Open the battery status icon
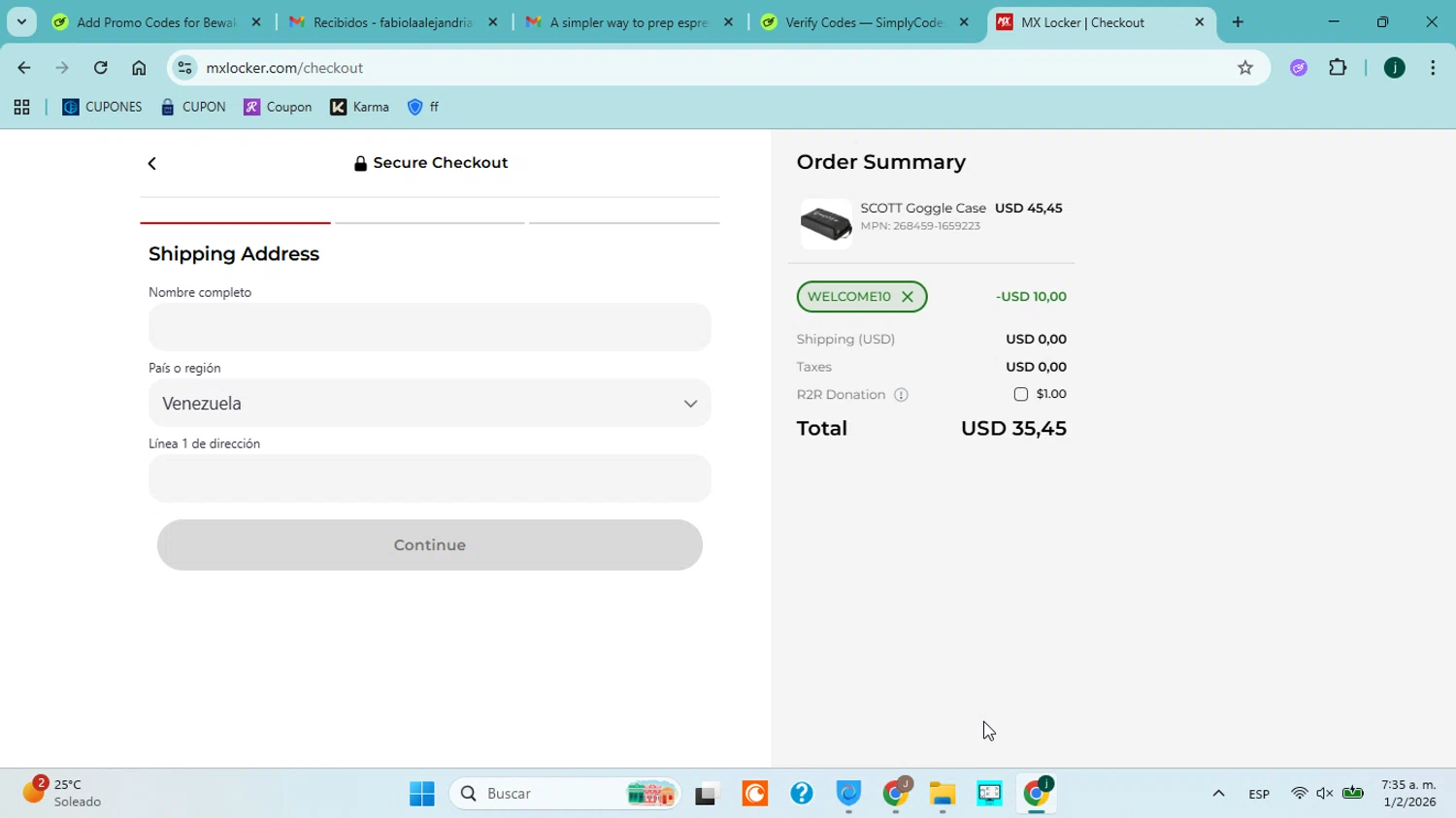Image resolution: width=1456 pixels, height=818 pixels. [x=1353, y=794]
